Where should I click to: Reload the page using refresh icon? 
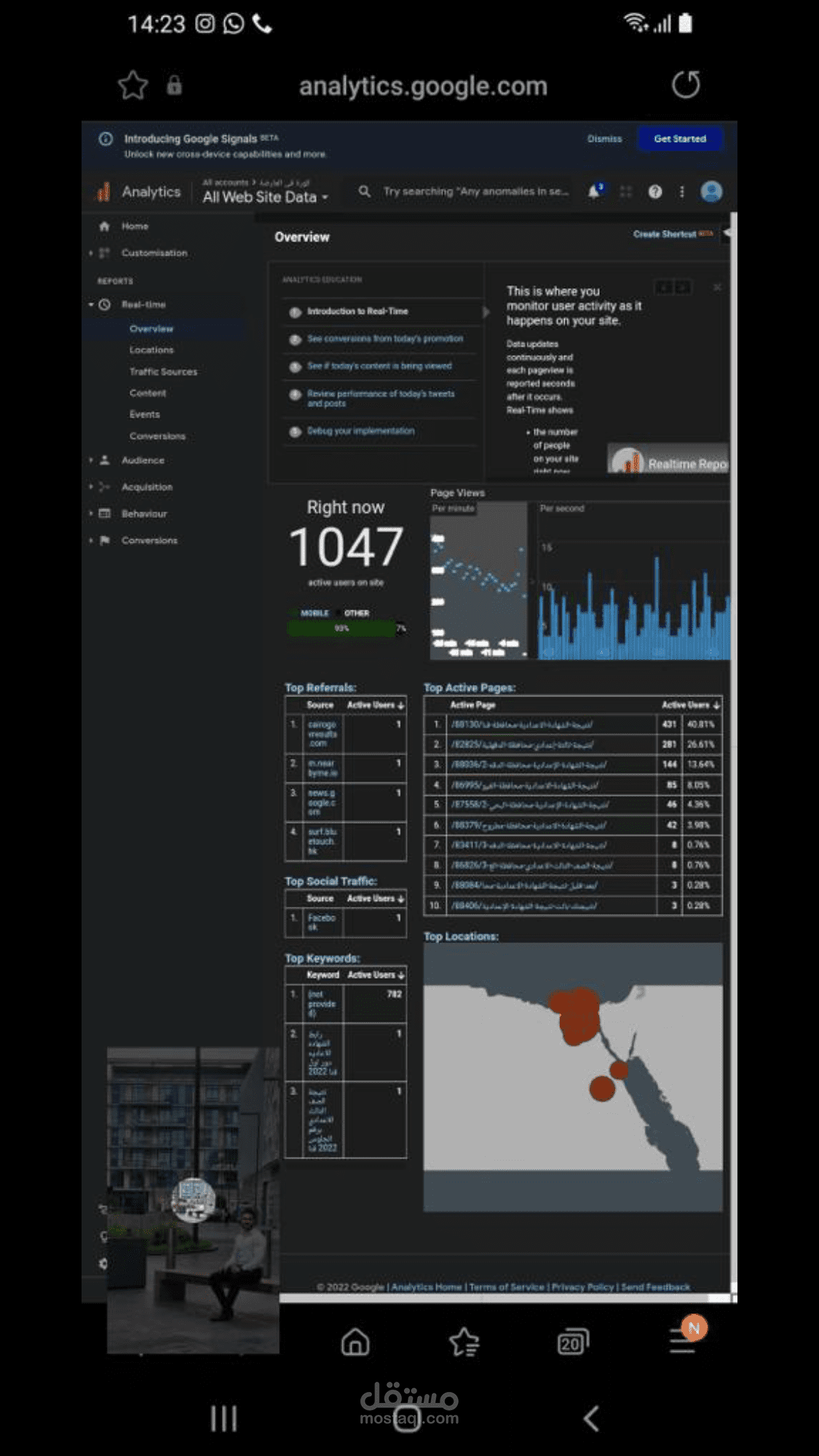click(686, 84)
